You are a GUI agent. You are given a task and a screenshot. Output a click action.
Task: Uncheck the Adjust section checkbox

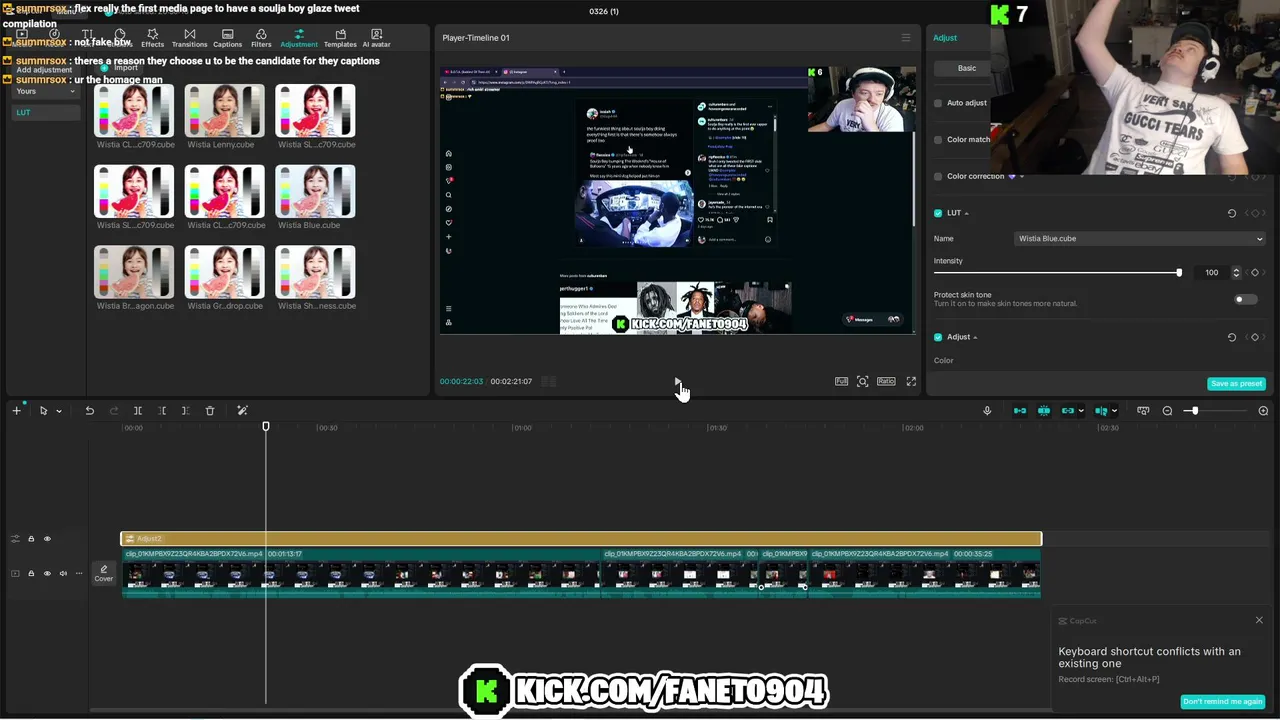click(x=938, y=337)
